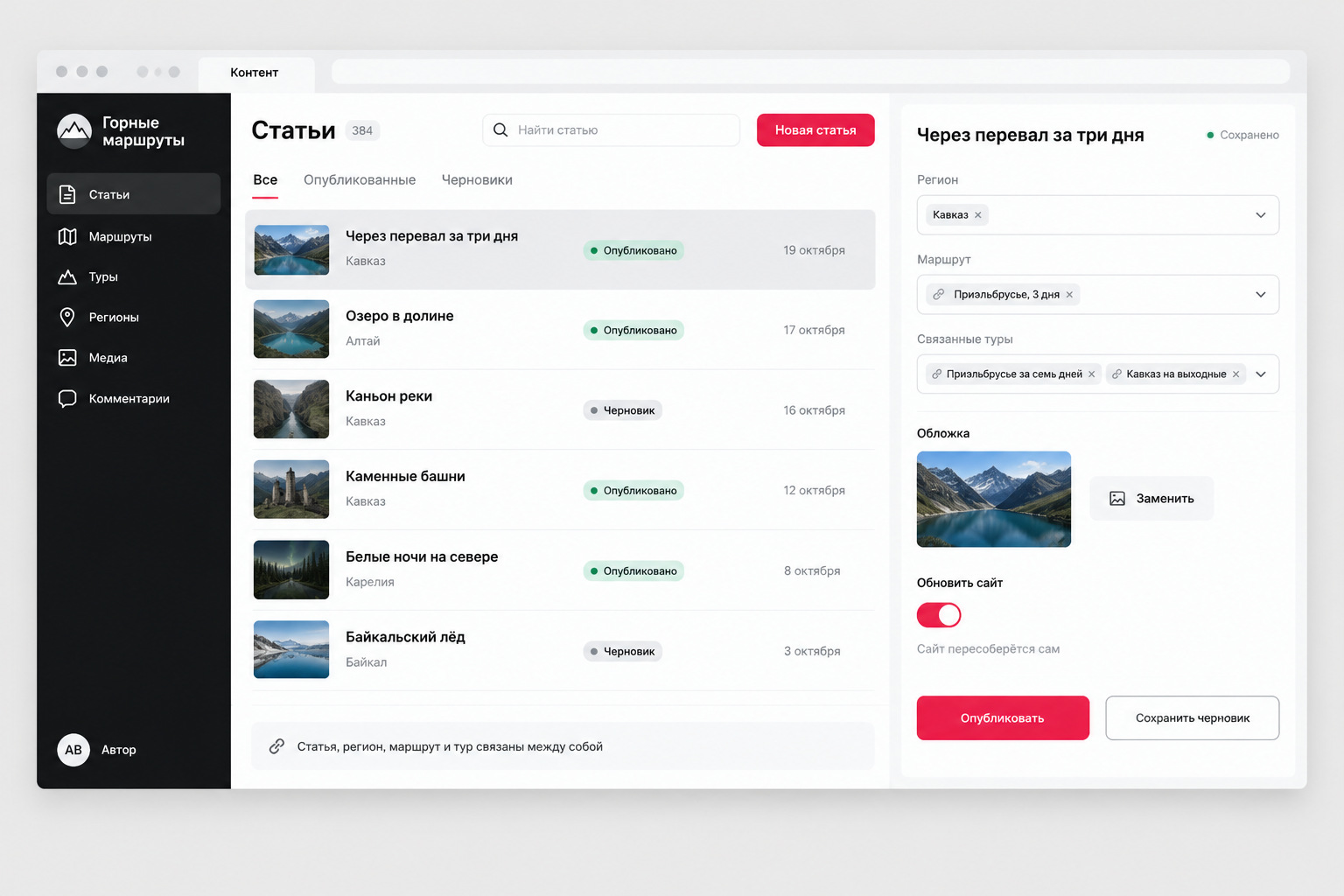The image size is (1344, 896).
Task: Switch to the Опубликованные tab
Action: [360, 180]
